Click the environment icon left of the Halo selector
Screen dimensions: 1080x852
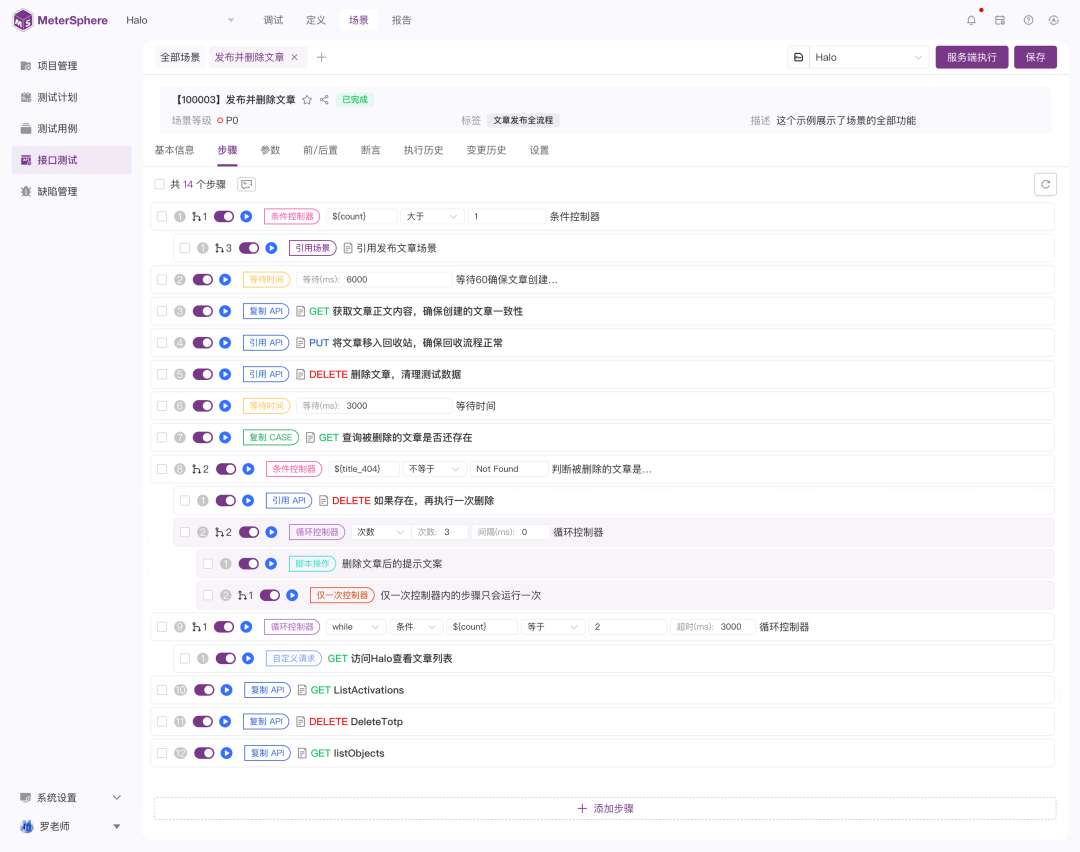[x=797, y=57]
